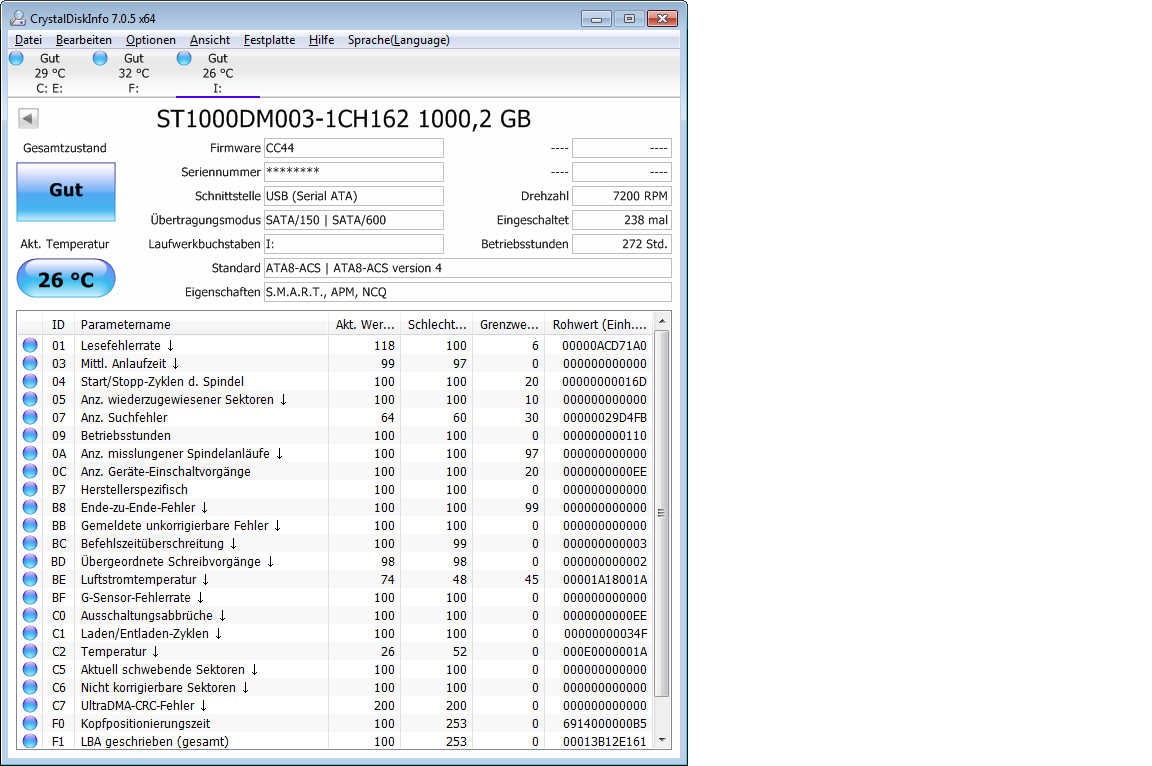Click the Schlechtester column header
This screenshot has height=766, width=1152.
[x=436, y=324]
